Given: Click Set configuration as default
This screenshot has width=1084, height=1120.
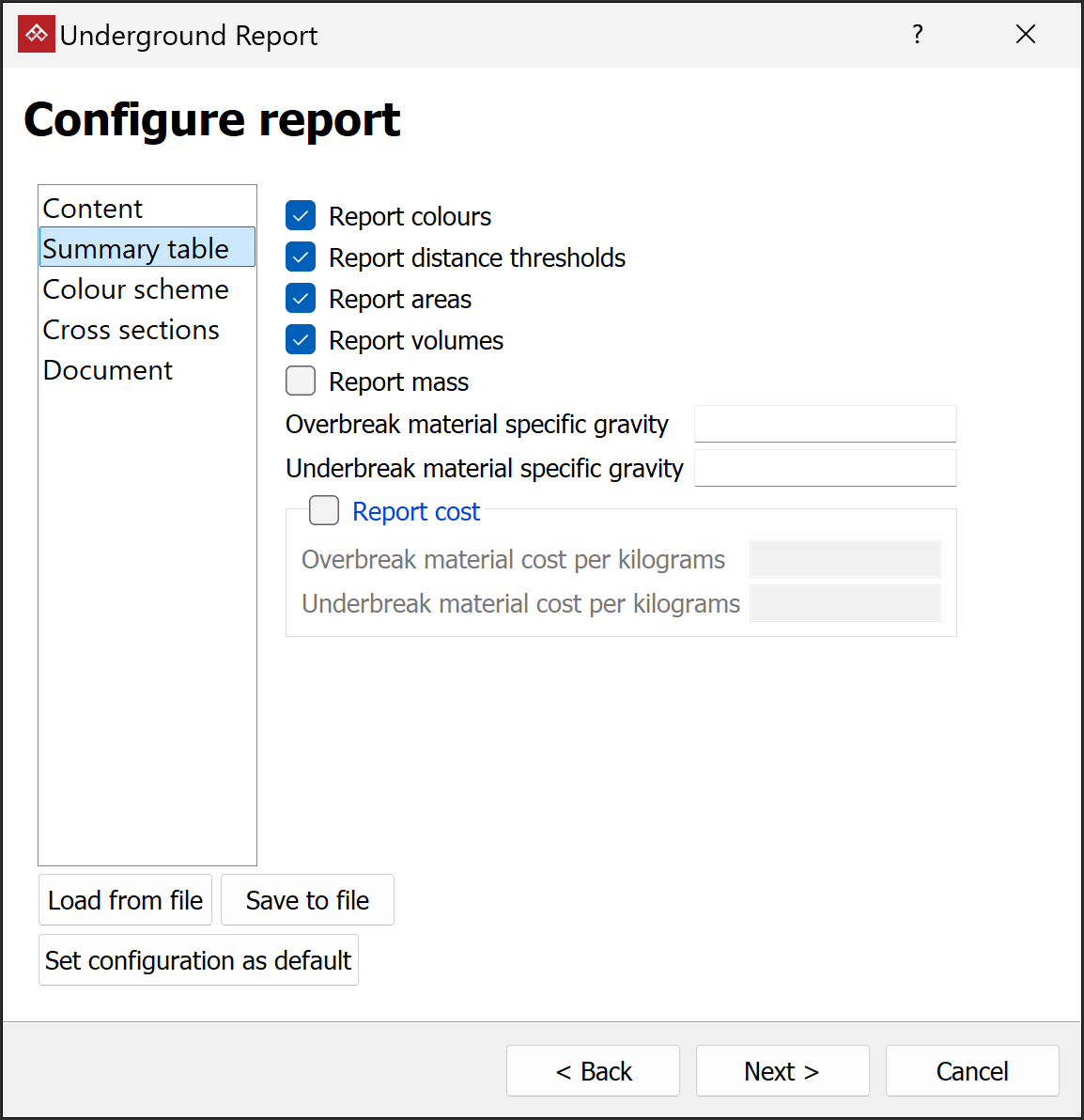Looking at the screenshot, I should [x=198, y=960].
